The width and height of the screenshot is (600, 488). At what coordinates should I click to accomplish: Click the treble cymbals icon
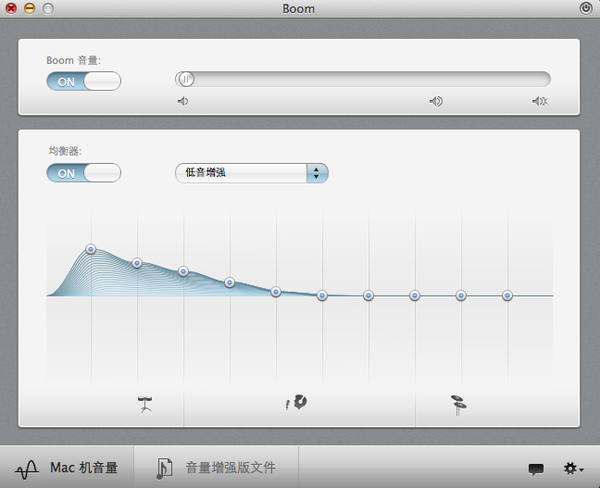pyautogui.click(x=458, y=405)
